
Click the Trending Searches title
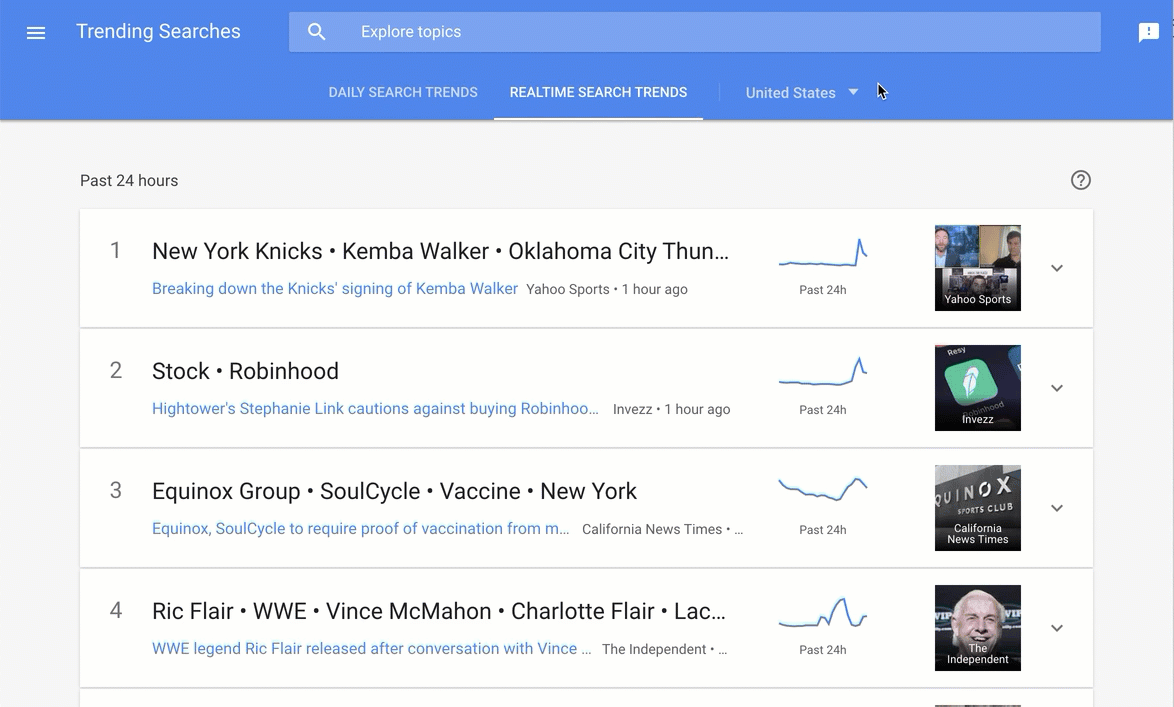click(x=158, y=31)
